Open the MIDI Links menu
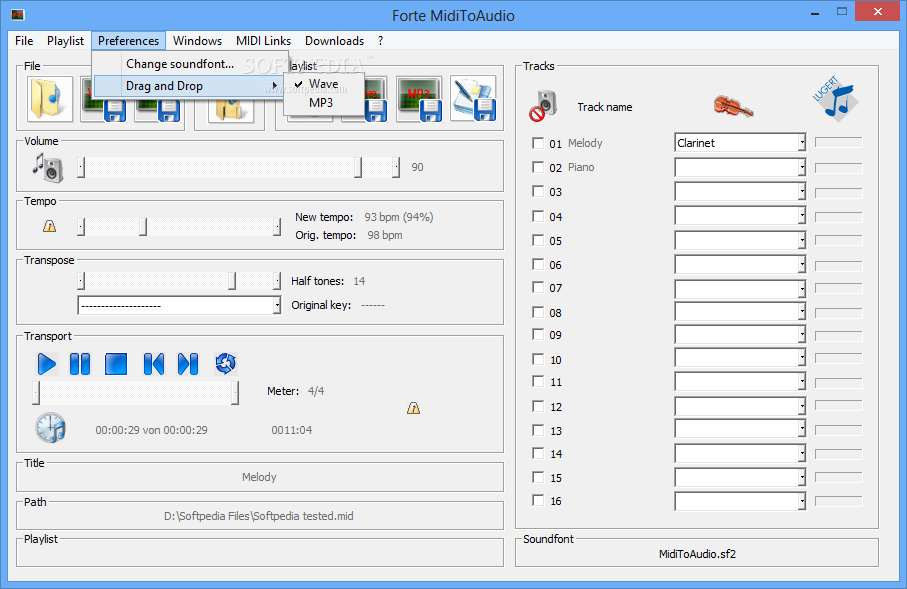Image resolution: width=907 pixels, height=589 pixels. (263, 41)
